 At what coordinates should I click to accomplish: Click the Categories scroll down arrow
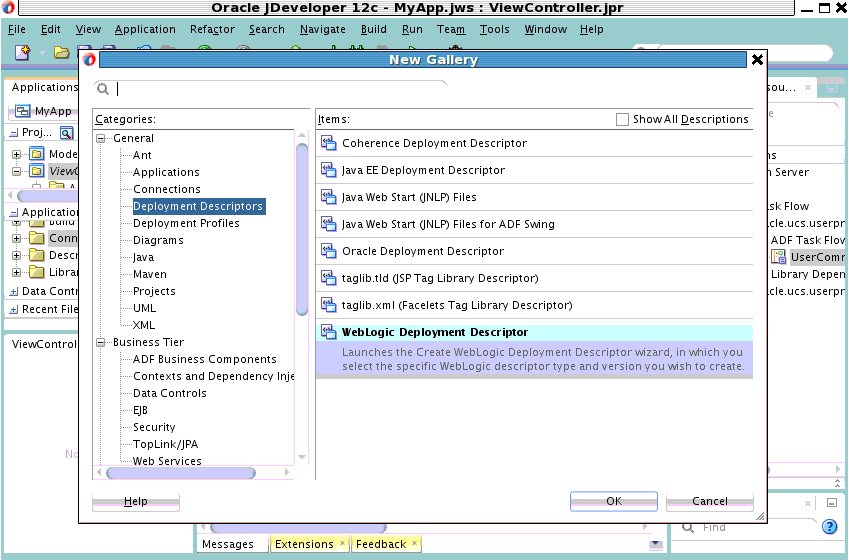tap(302, 457)
